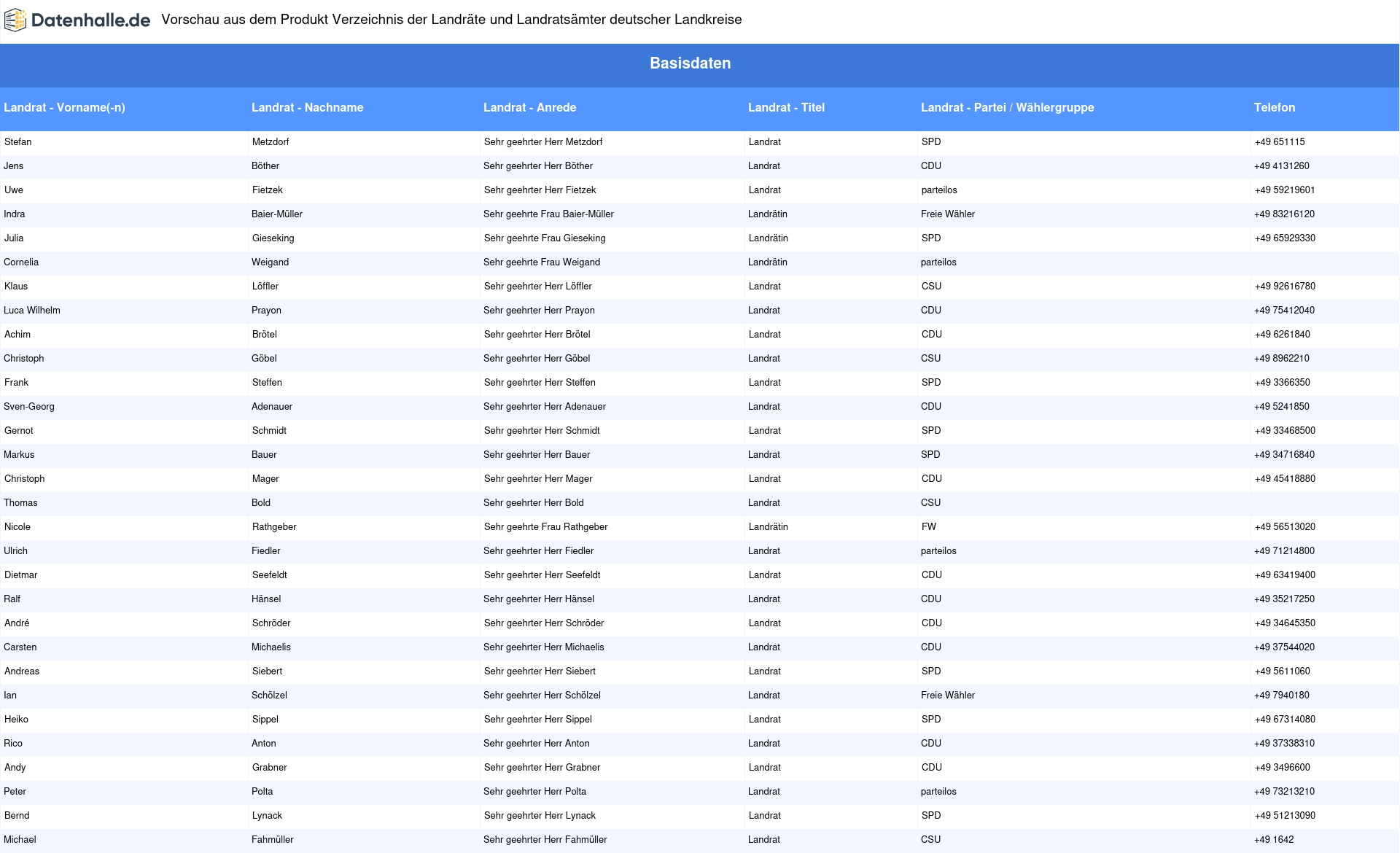Click the surname cell Weigand

[271, 262]
